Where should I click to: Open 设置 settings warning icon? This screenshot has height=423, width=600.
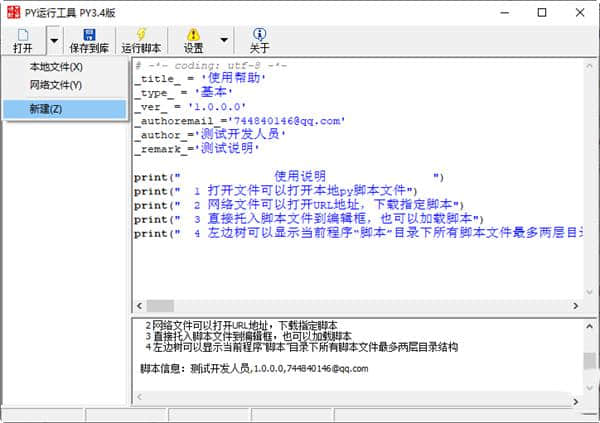[193, 35]
